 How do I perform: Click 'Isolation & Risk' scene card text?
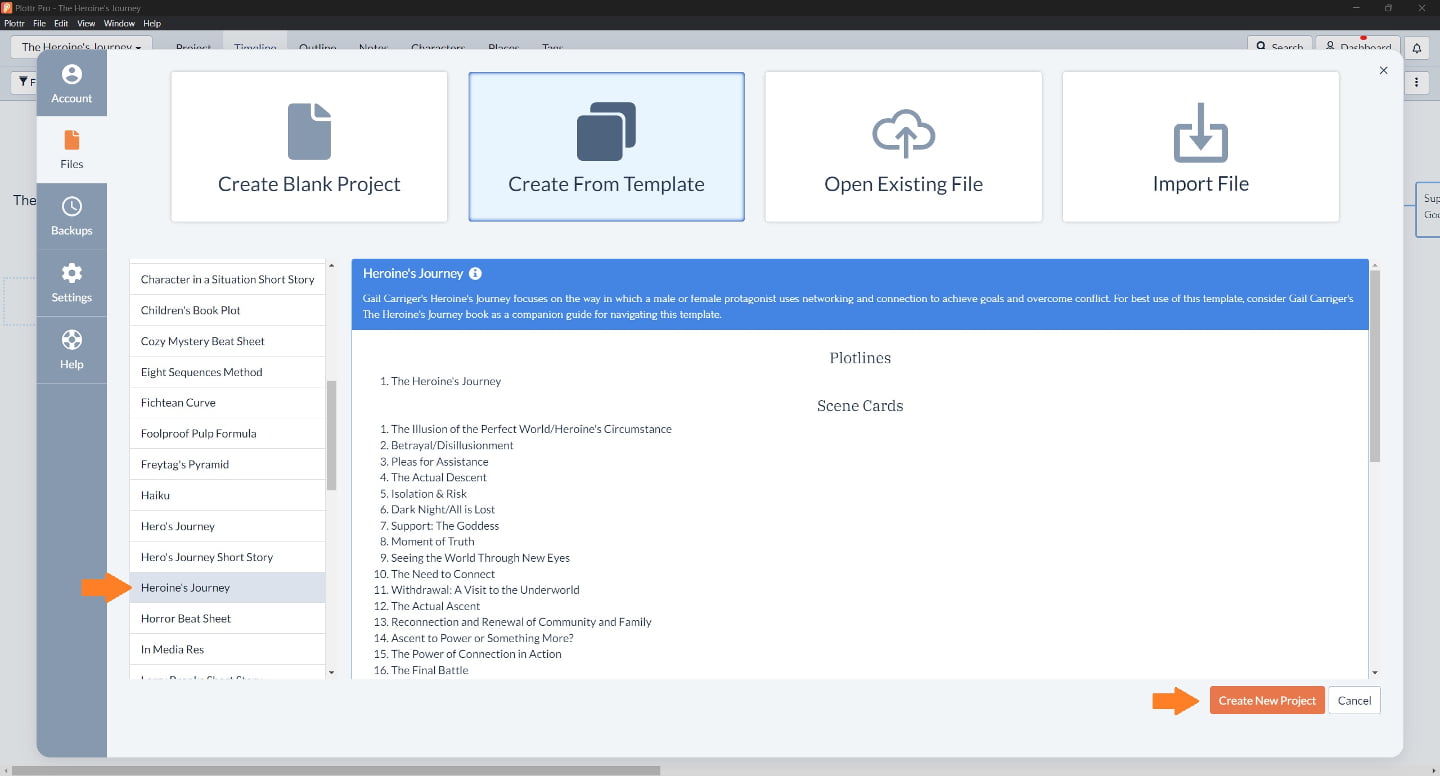[x=429, y=494]
